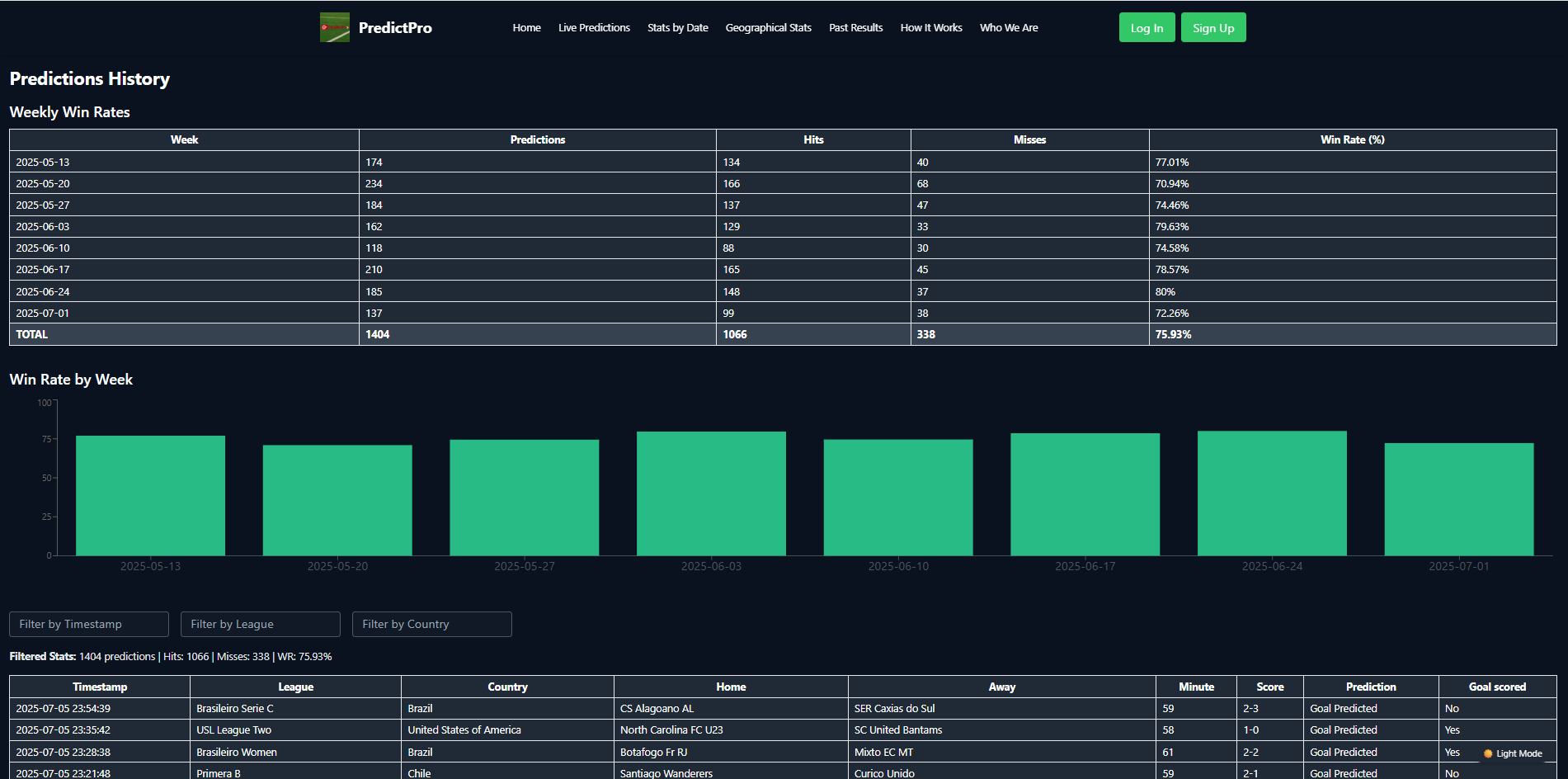1568x779 pixels.
Task: Select the 2025-05-13 chart bar
Action: (x=150, y=495)
